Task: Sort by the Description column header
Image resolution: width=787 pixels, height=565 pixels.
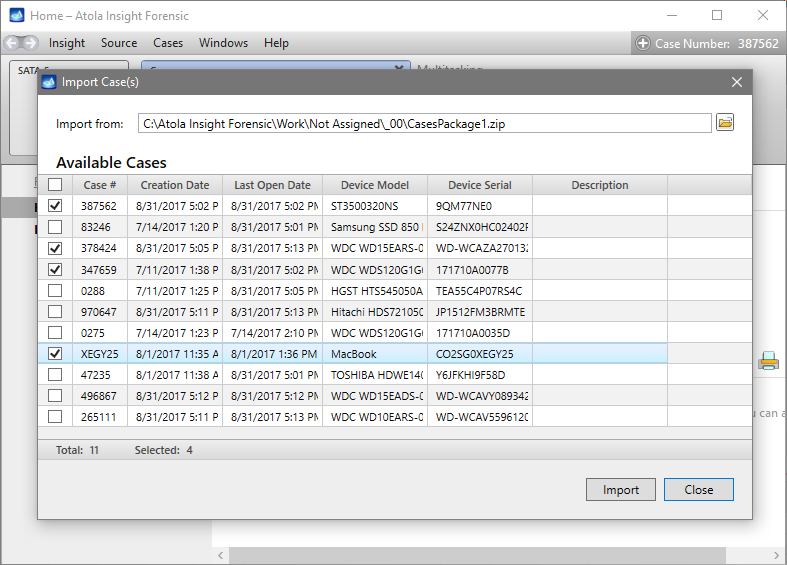Action: coord(600,185)
